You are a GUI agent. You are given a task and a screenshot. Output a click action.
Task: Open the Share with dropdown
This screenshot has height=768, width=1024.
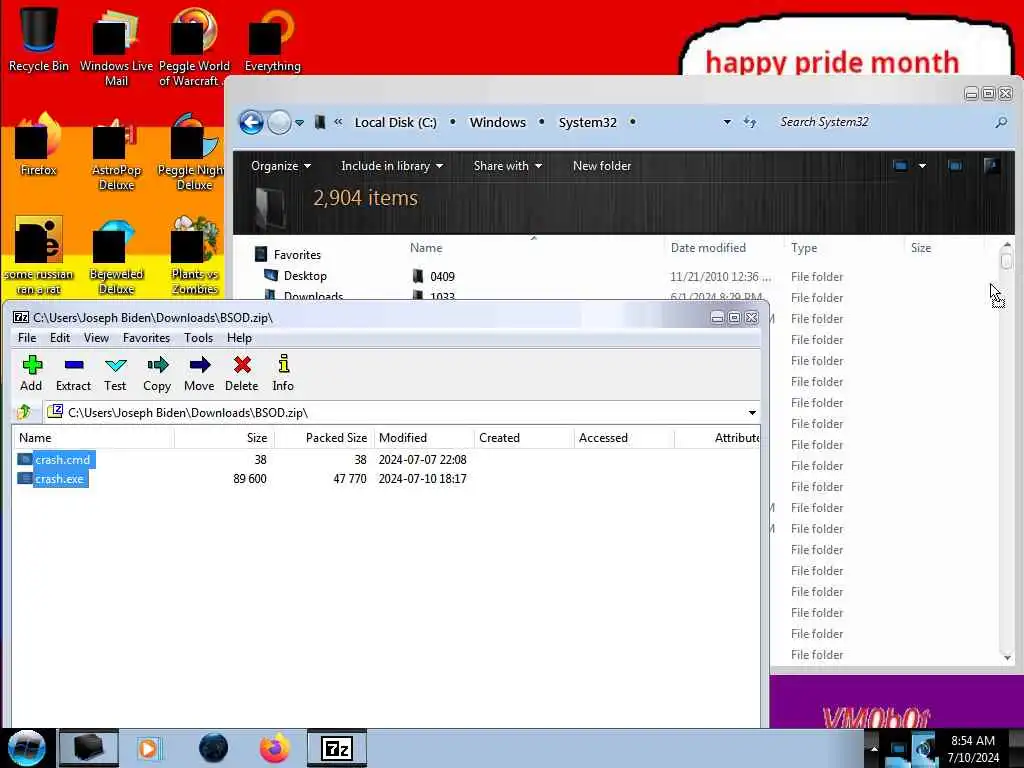pos(507,166)
